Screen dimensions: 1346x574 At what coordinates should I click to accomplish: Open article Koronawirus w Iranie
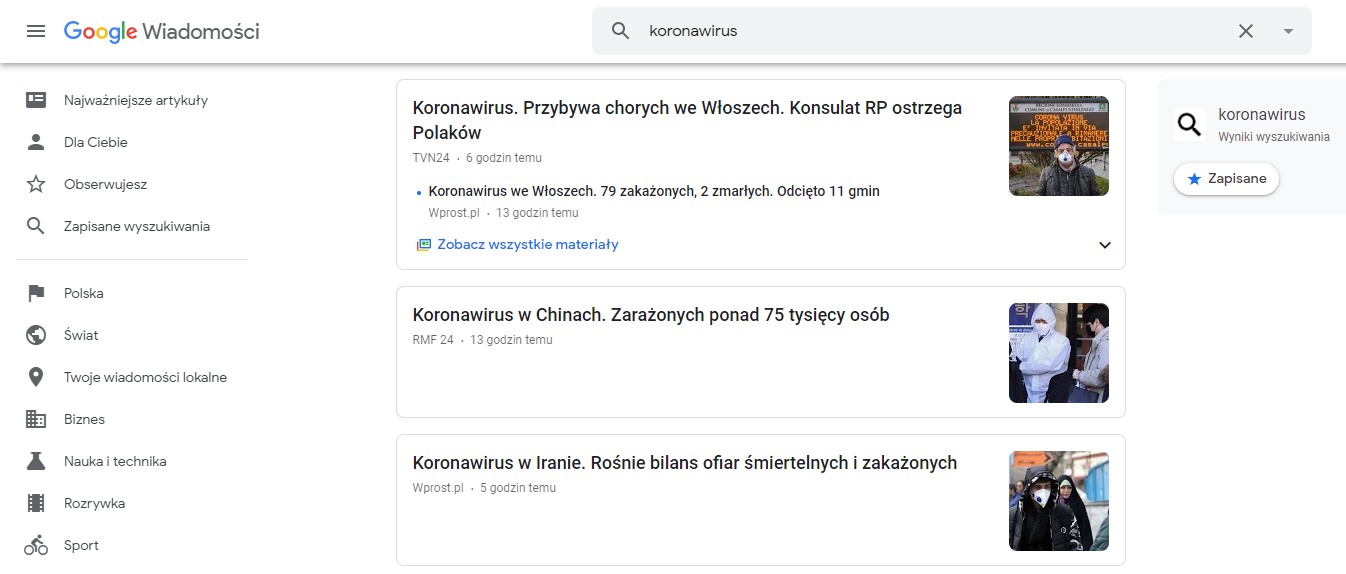pos(685,463)
